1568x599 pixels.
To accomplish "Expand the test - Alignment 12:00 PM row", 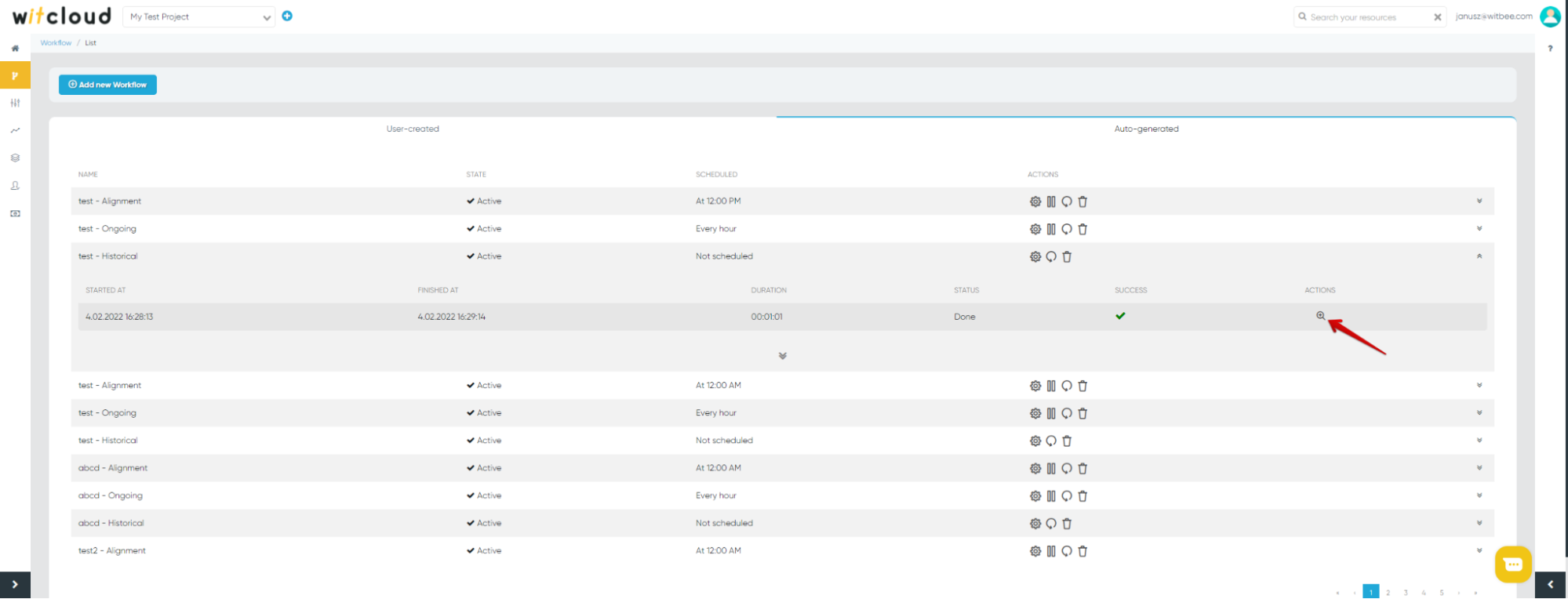I will tap(1479, 201).
